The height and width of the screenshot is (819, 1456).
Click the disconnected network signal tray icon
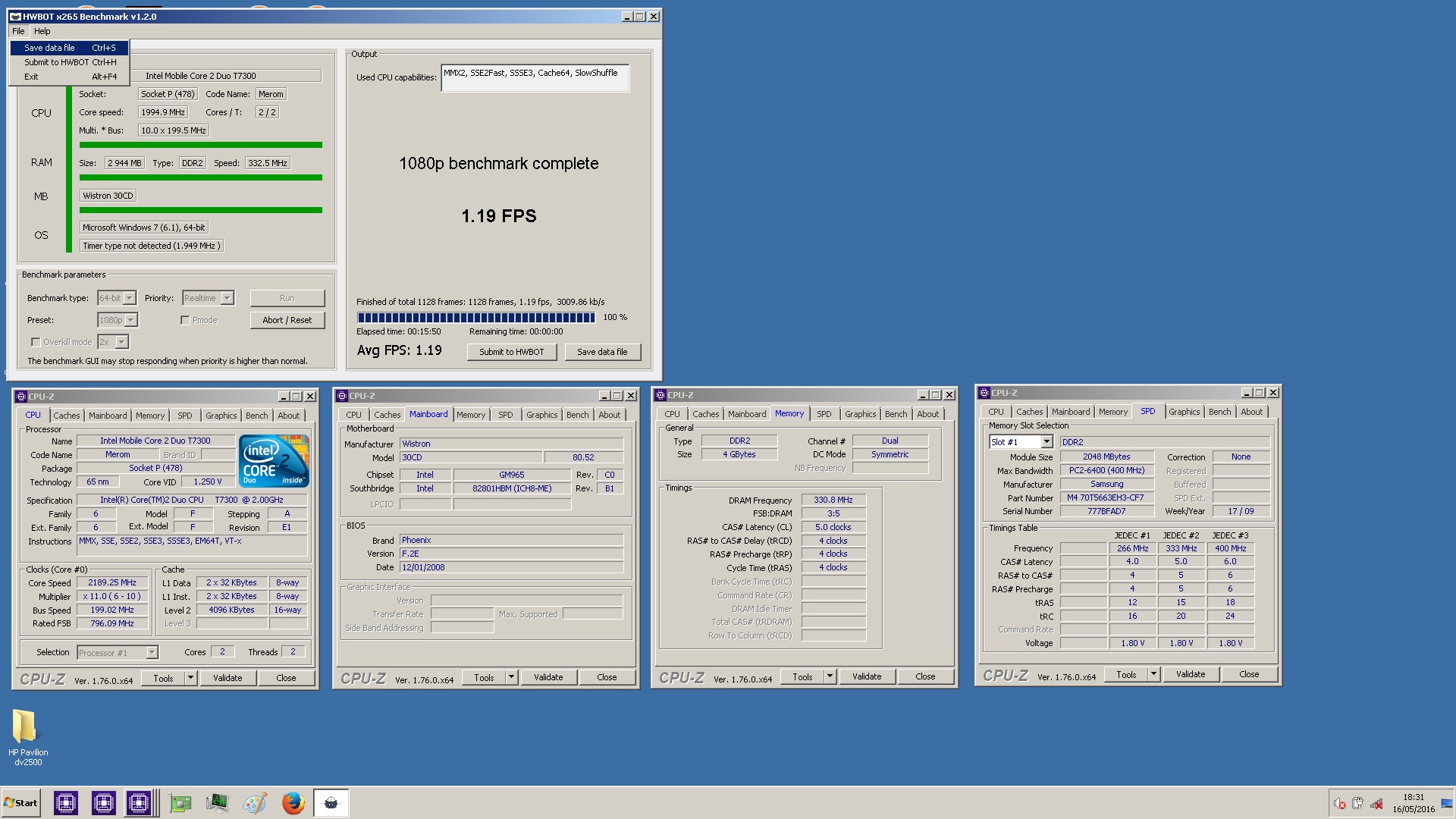point(1376,804)
